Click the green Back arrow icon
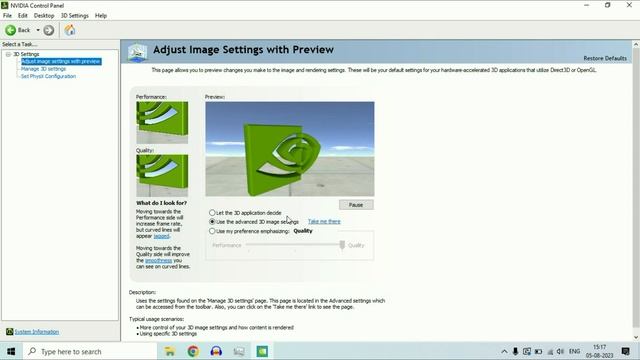The height and width of the screenshot is (360, 640). (11, 30)
